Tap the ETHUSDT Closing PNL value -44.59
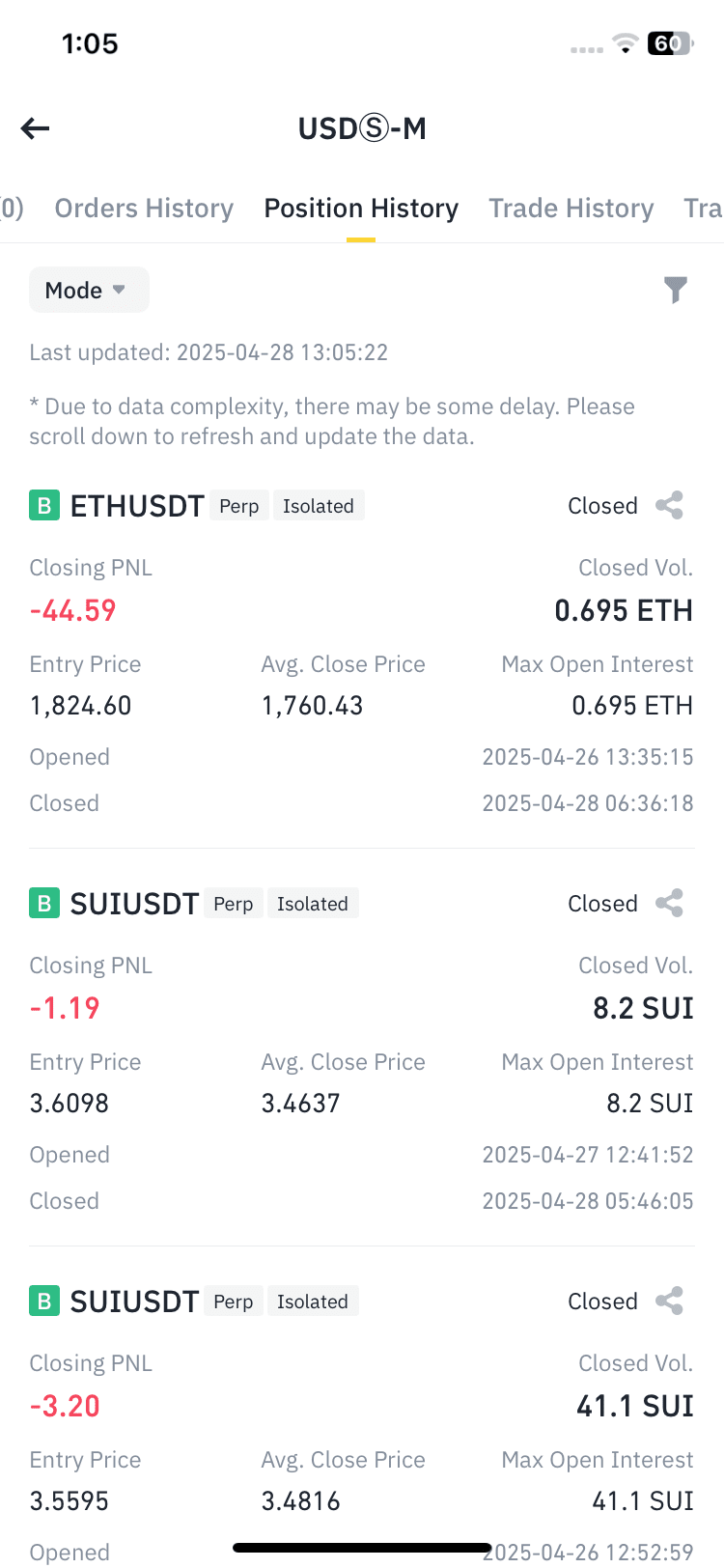 pyautogui.click(x=72, y=610)
